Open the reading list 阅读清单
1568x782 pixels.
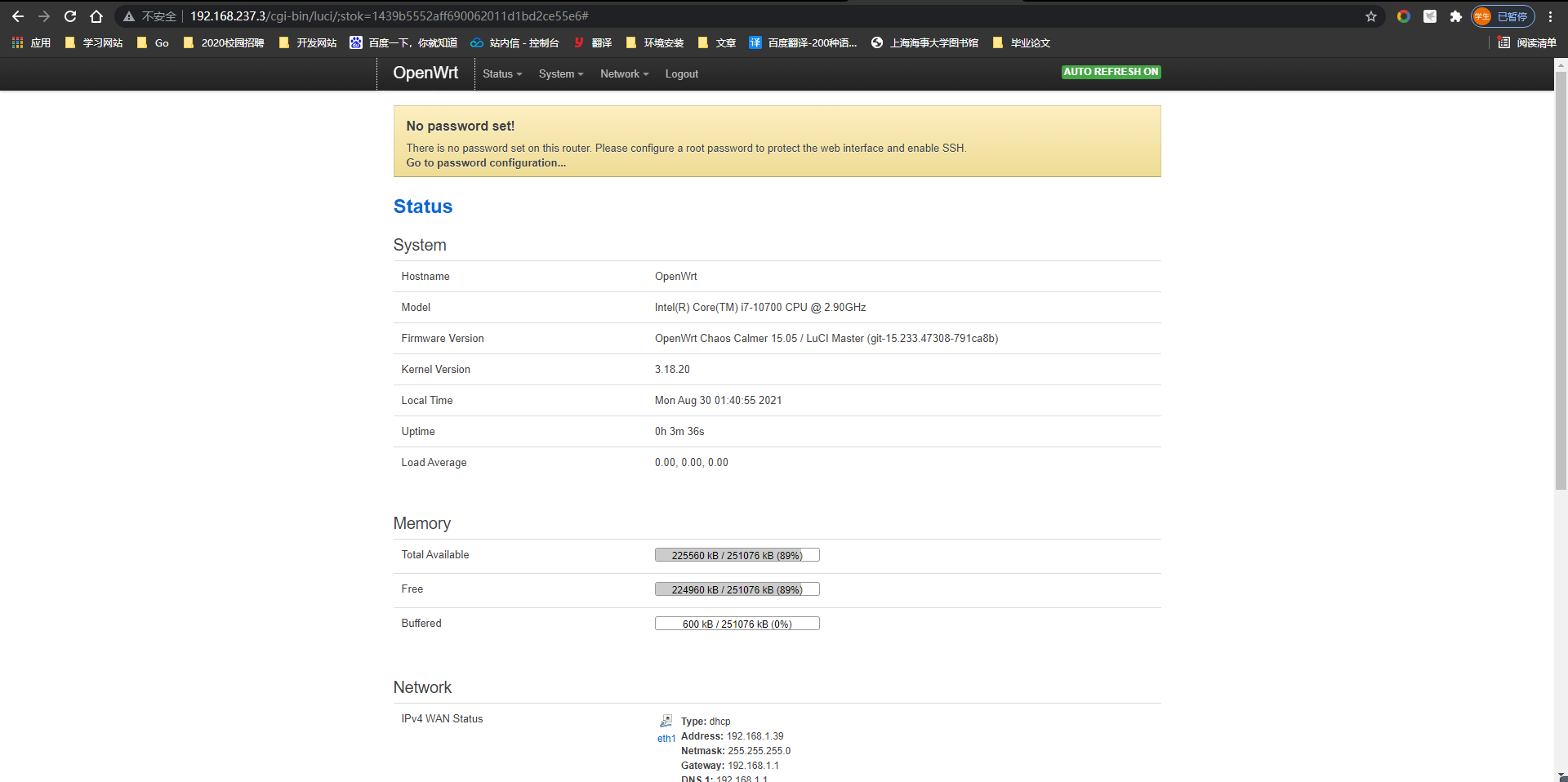pos(1527,42)
